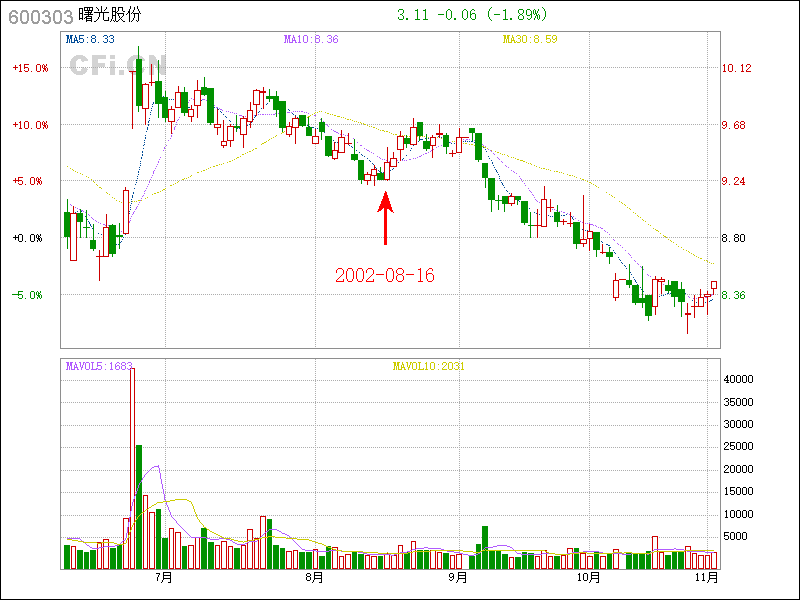Click the 11月 label on the time axis
This screenshot has height=600, width=800.
(707, 578)
